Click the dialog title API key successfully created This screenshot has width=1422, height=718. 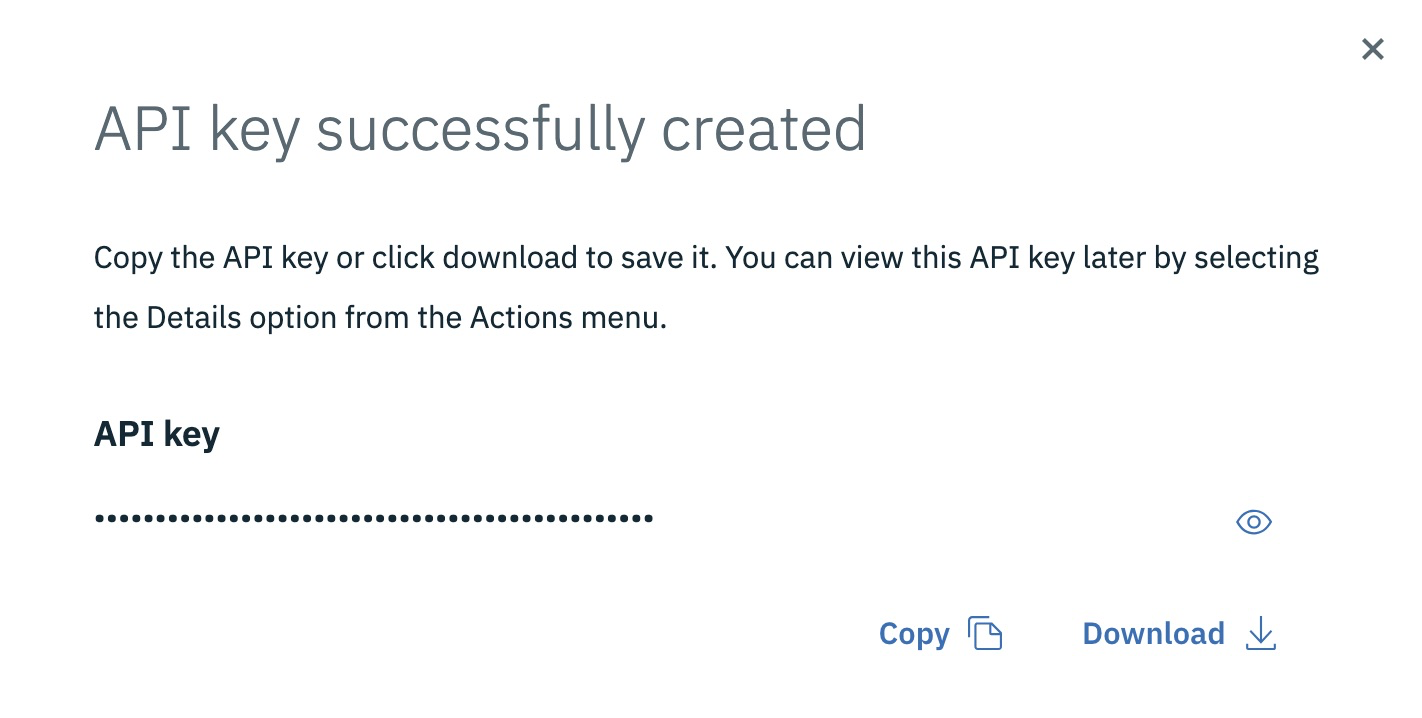pyautogui.click(x=480, y=127)
